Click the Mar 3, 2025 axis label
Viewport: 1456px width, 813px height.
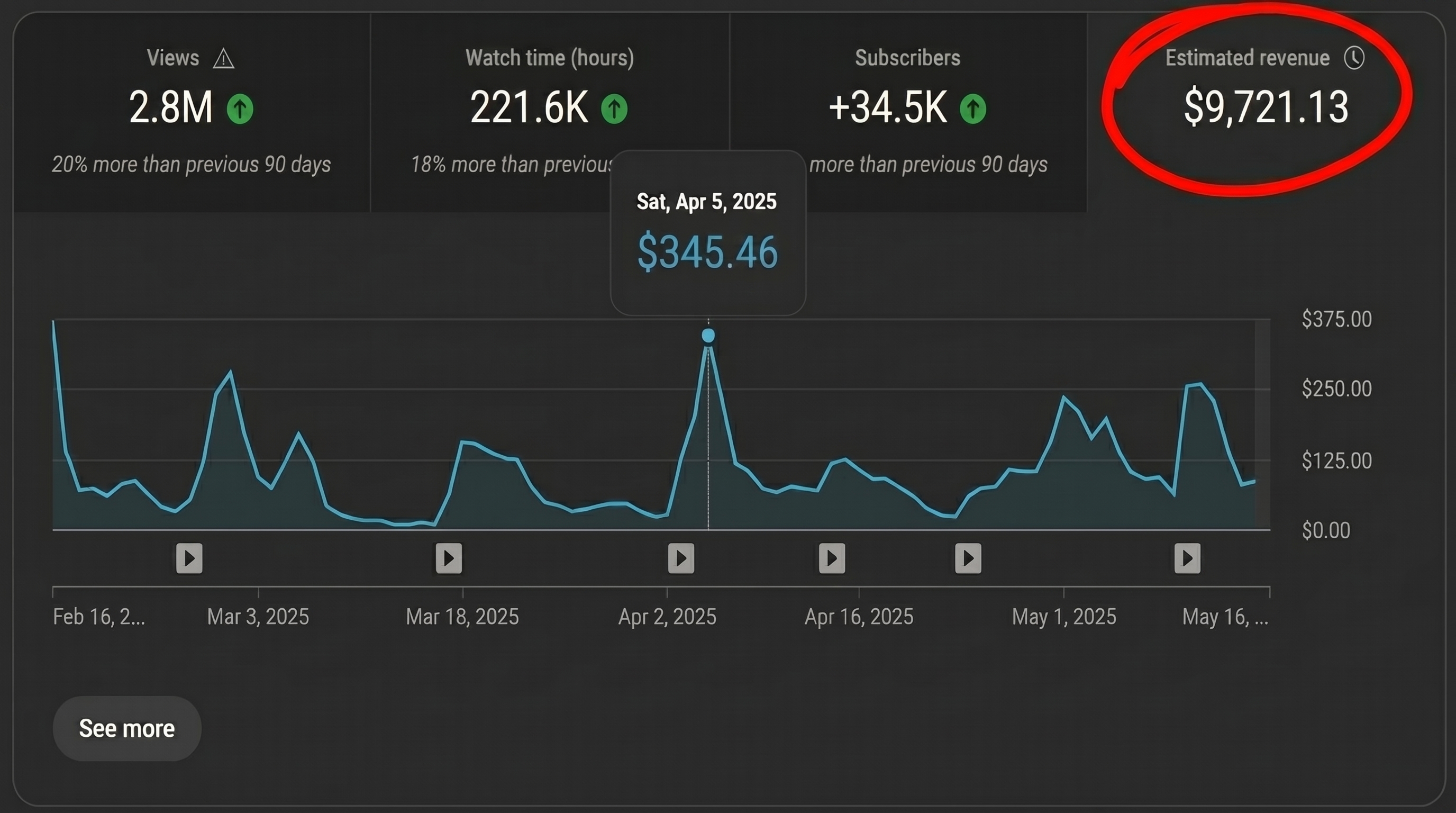[258, 616]
